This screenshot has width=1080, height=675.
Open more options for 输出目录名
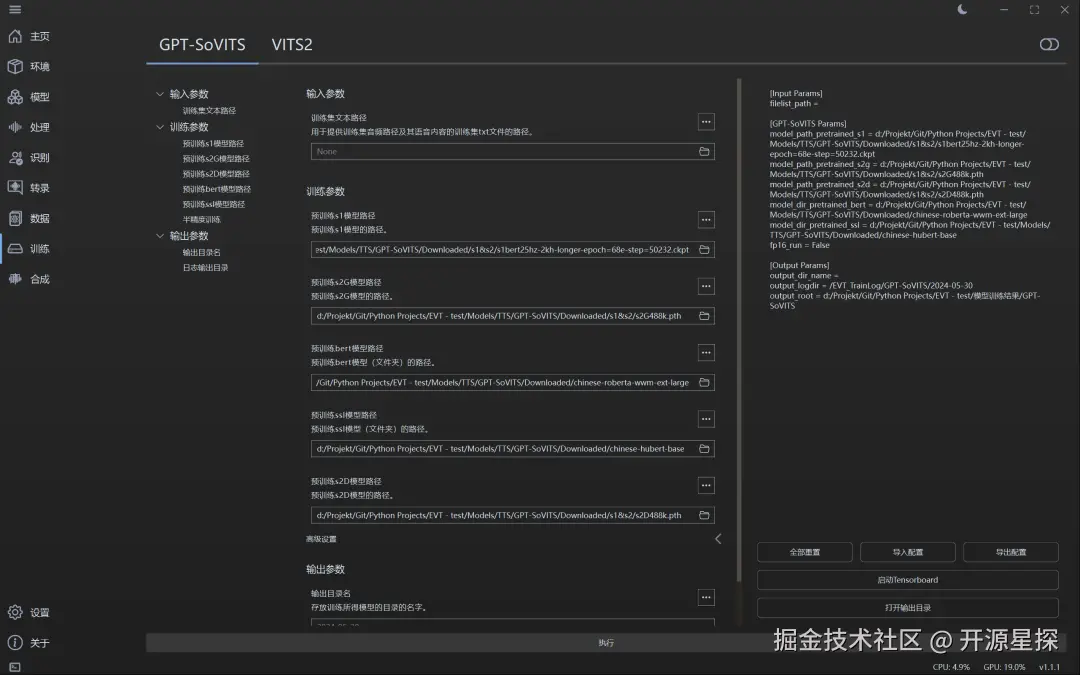click(x=706, y=597)
